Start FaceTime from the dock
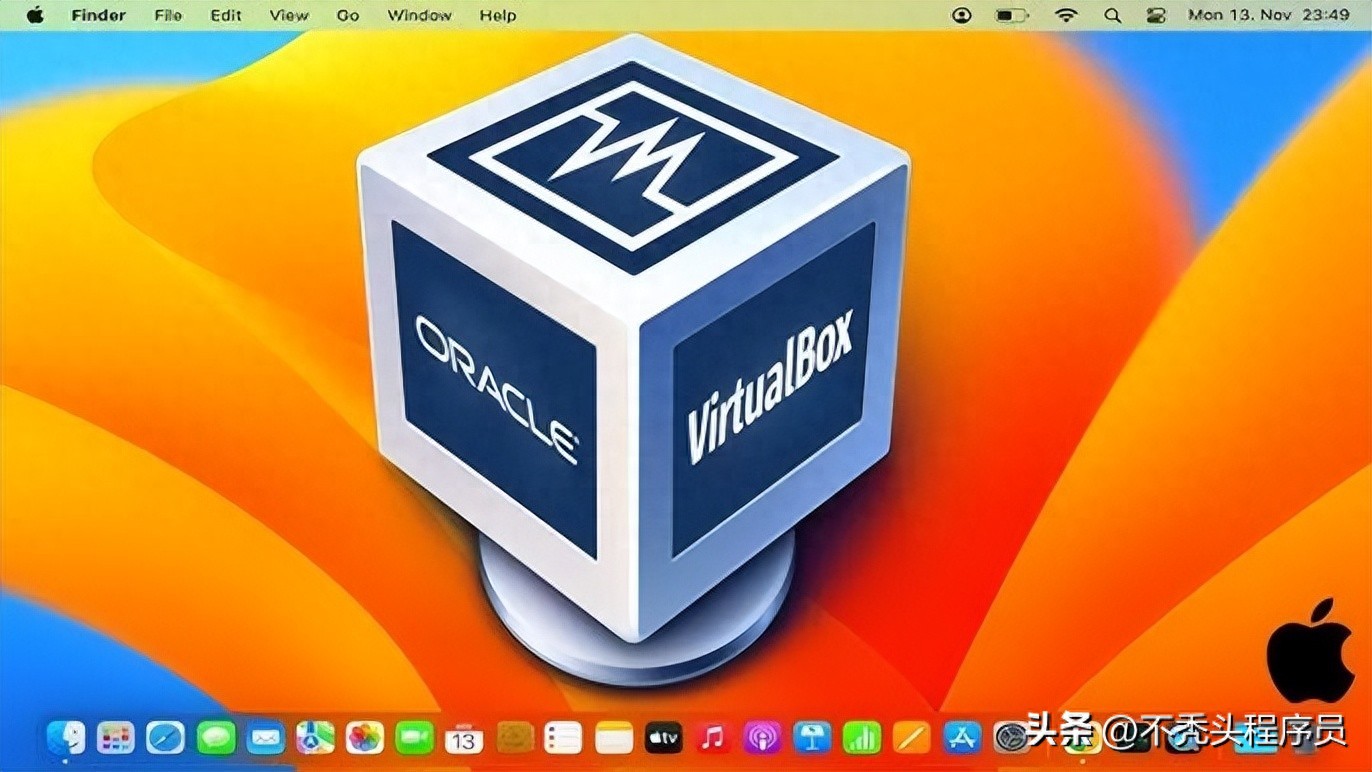The image size is (1372, 772). pos(414,738)
